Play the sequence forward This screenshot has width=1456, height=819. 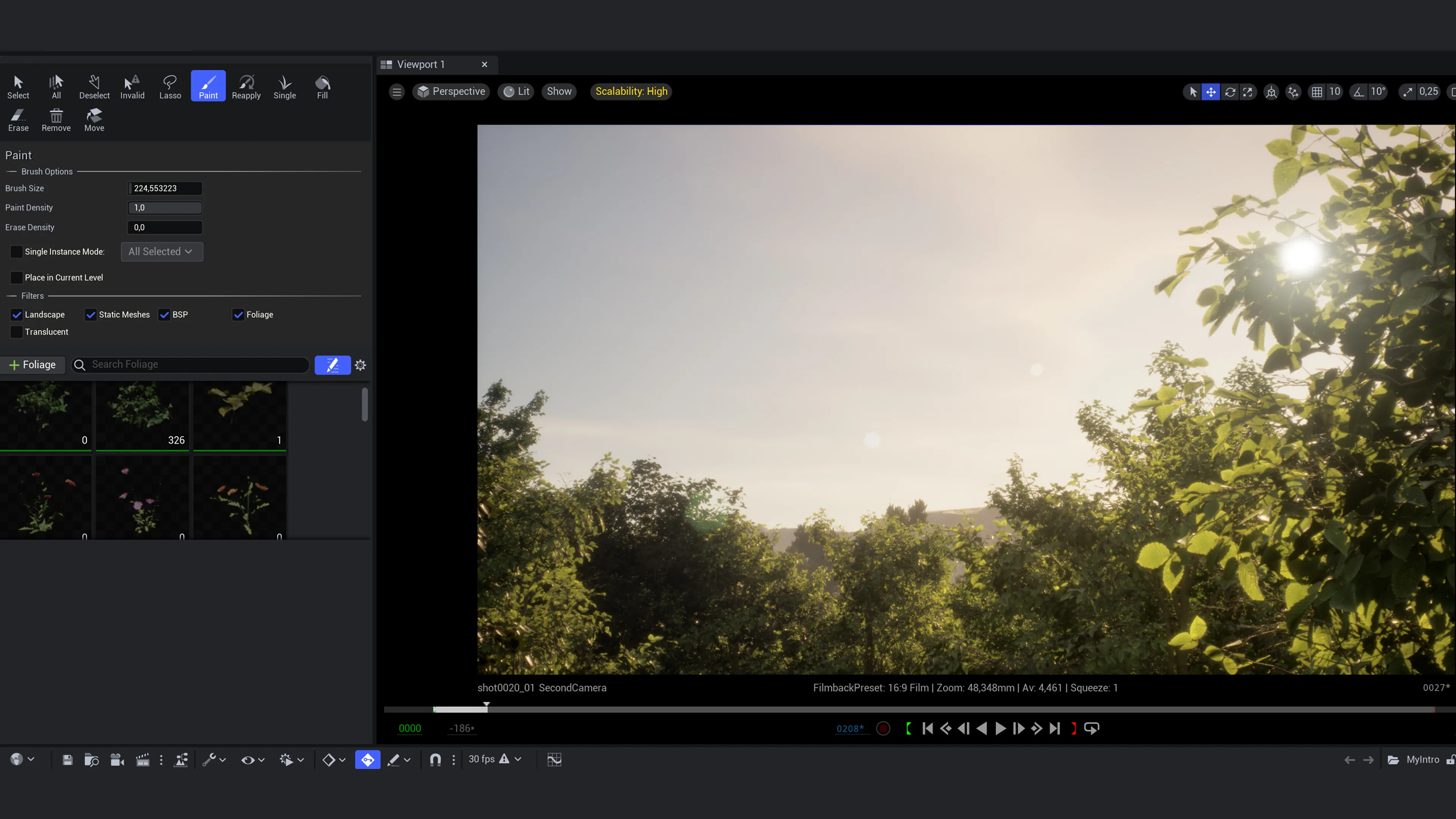click(1000, 728)
